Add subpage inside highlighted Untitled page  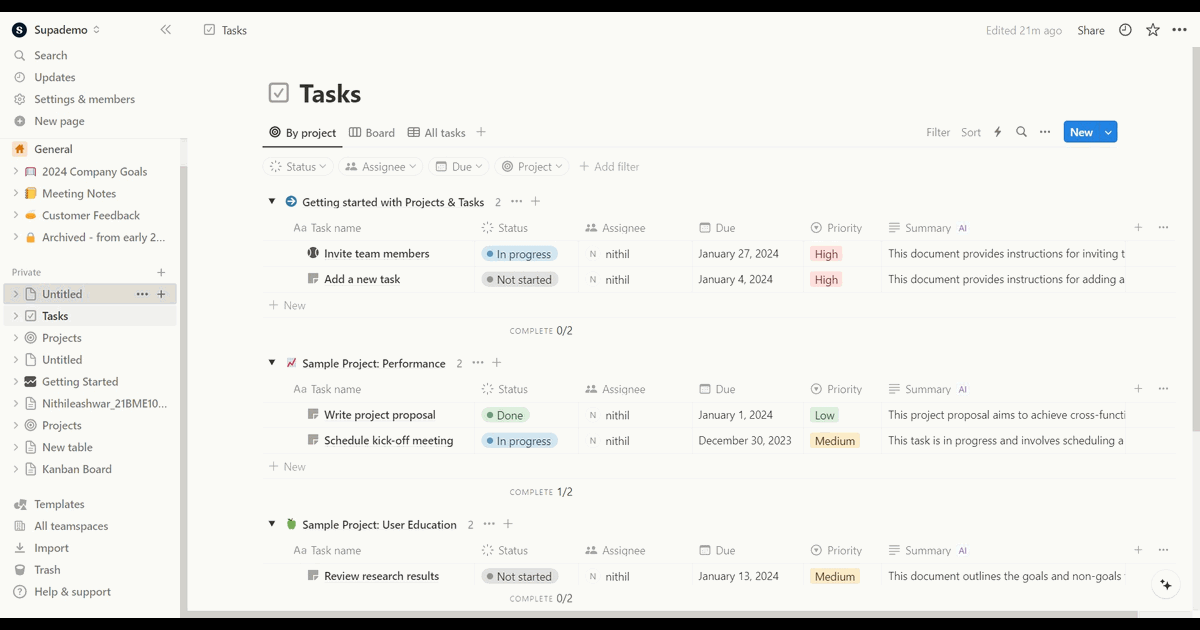click(x=162, y=295)
